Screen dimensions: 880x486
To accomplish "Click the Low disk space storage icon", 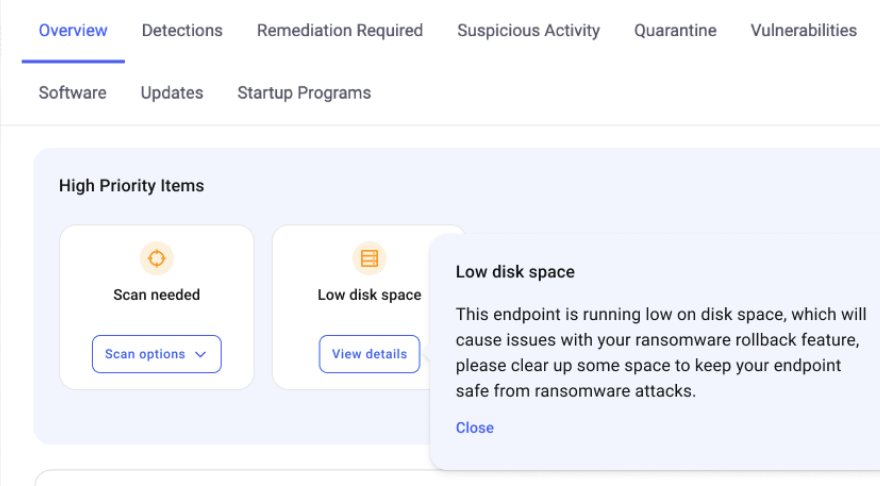I will tap(369, 258).
